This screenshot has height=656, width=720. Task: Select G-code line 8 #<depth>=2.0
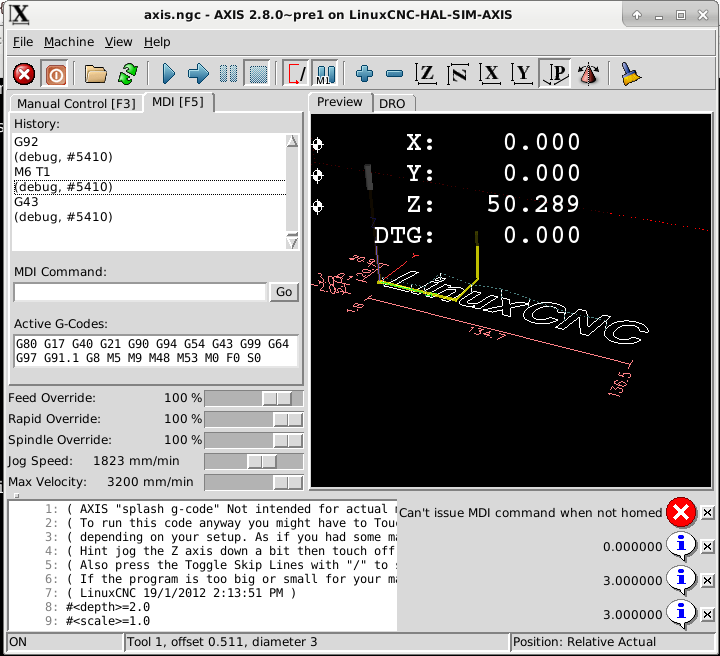109,607
